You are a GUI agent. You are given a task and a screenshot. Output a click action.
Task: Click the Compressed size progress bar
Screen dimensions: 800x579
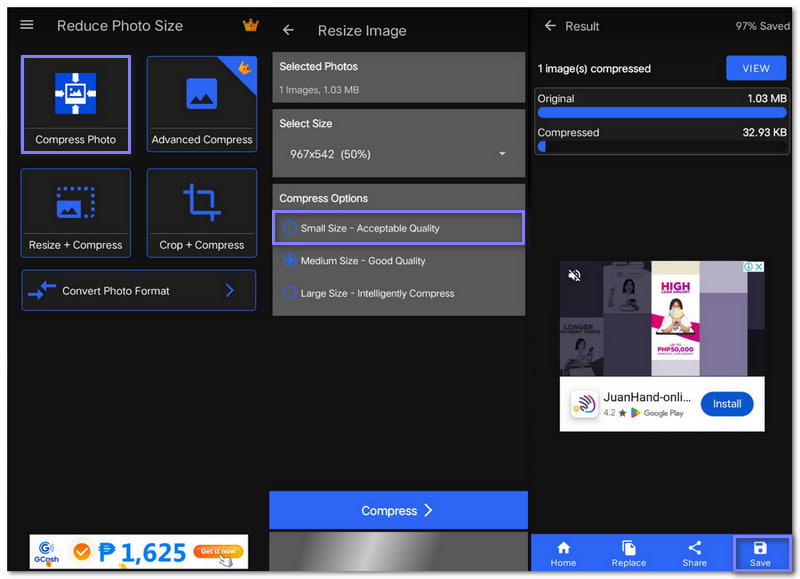click(x=662, y=146)
